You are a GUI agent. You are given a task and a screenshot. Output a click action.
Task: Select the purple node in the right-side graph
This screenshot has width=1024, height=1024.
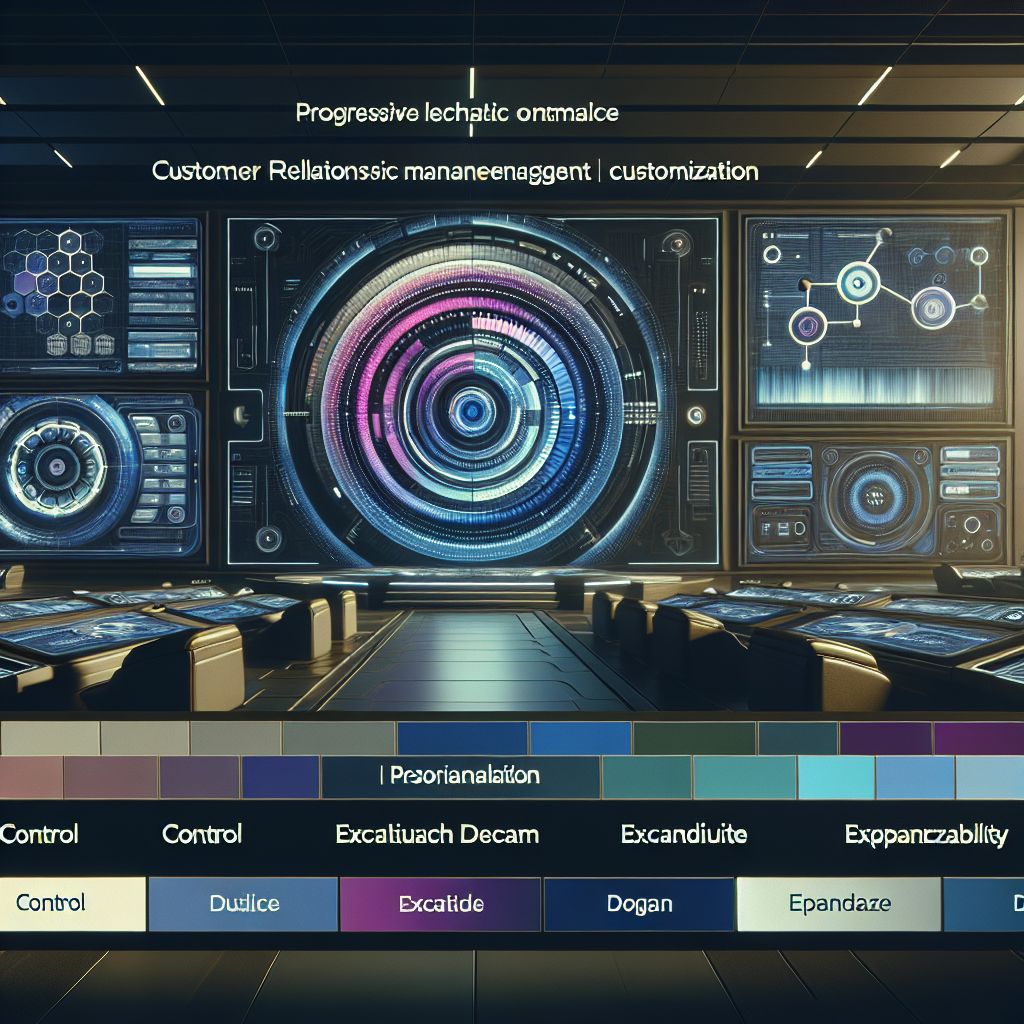pyautogui.click(x=806, y=325)
